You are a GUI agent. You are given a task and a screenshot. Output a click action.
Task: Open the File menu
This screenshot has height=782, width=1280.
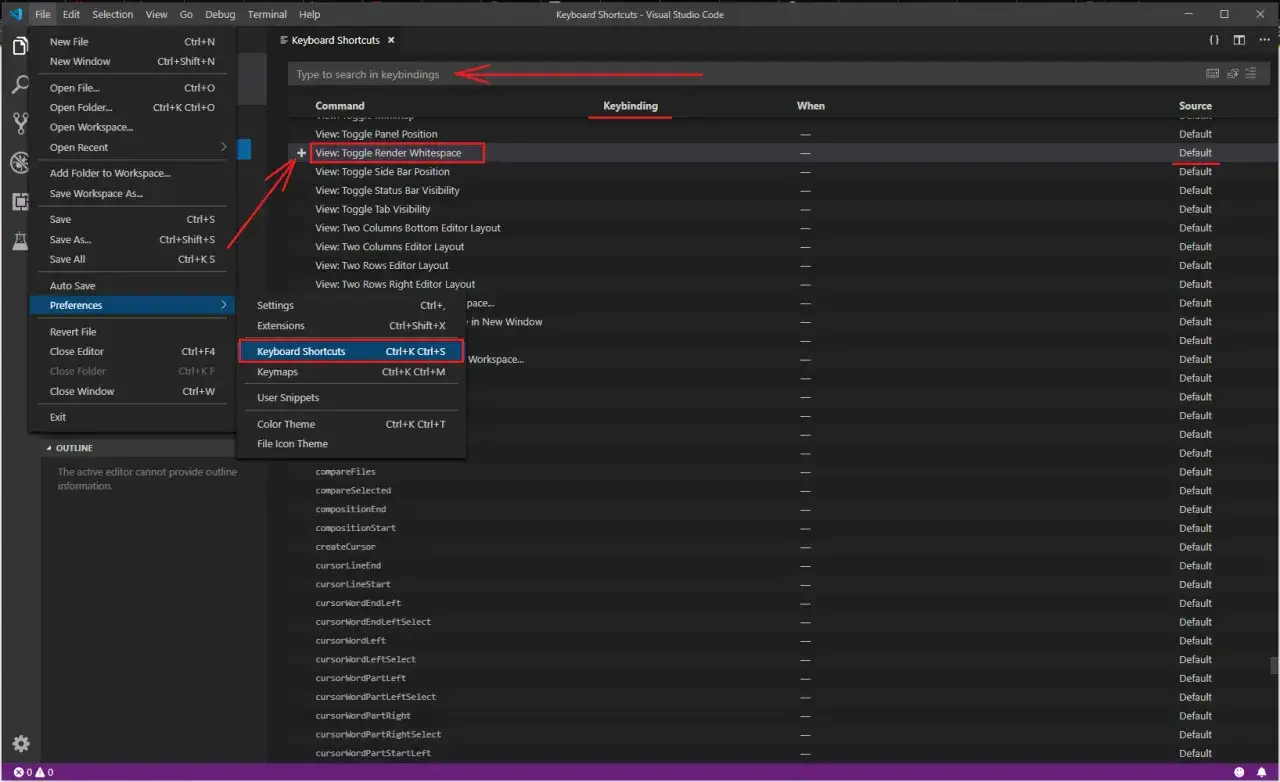[42, 14]
